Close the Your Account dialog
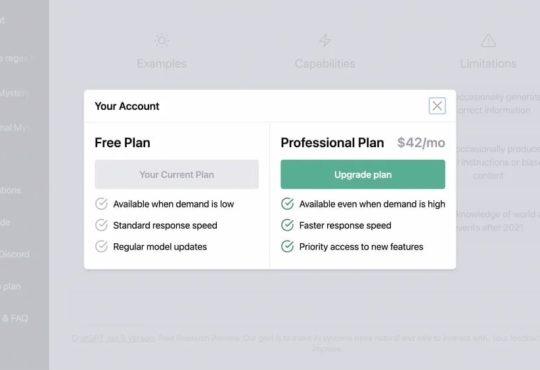The height and width of the screenshot is (370, 540). click(437, 106)
